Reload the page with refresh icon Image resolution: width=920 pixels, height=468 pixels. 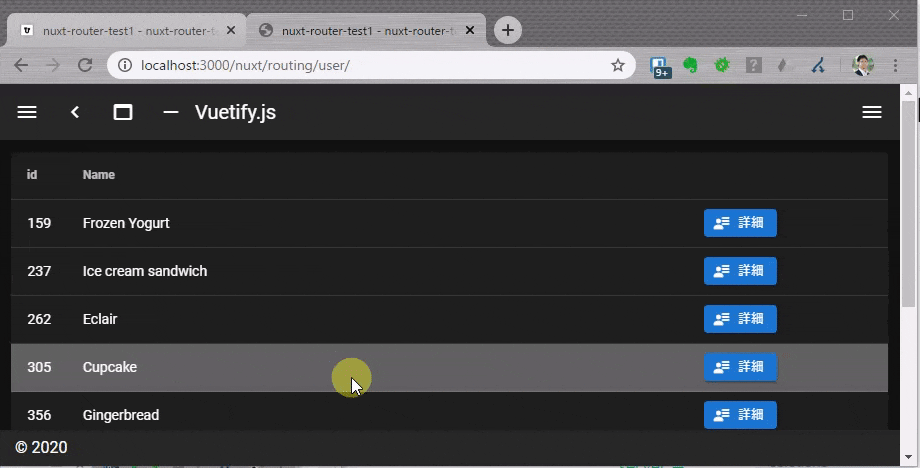tap(85, 65)
